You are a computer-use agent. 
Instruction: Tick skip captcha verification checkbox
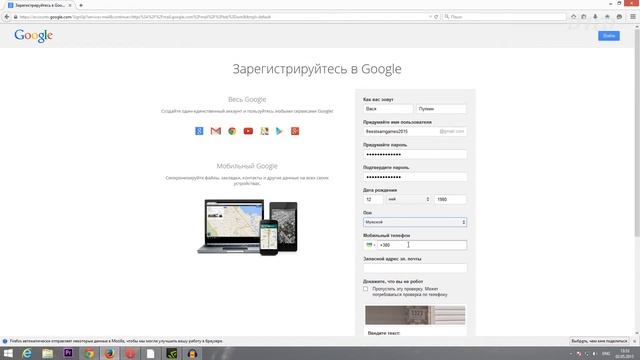(x=366, y=289)
